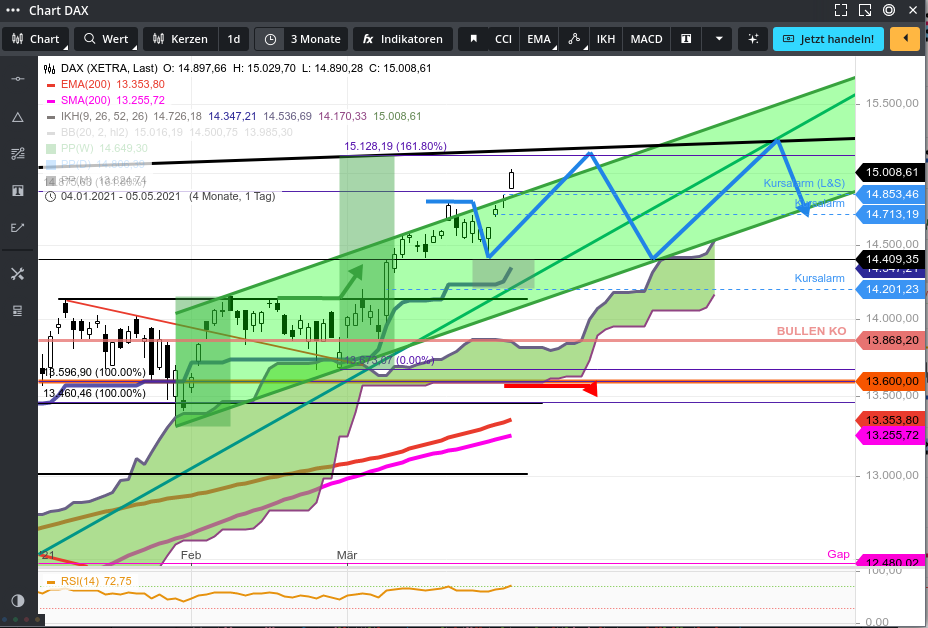928x628 pixels.
Task: Click the 15.128,19 (161.80%) Fibonacci label
Action: [395, 146]
